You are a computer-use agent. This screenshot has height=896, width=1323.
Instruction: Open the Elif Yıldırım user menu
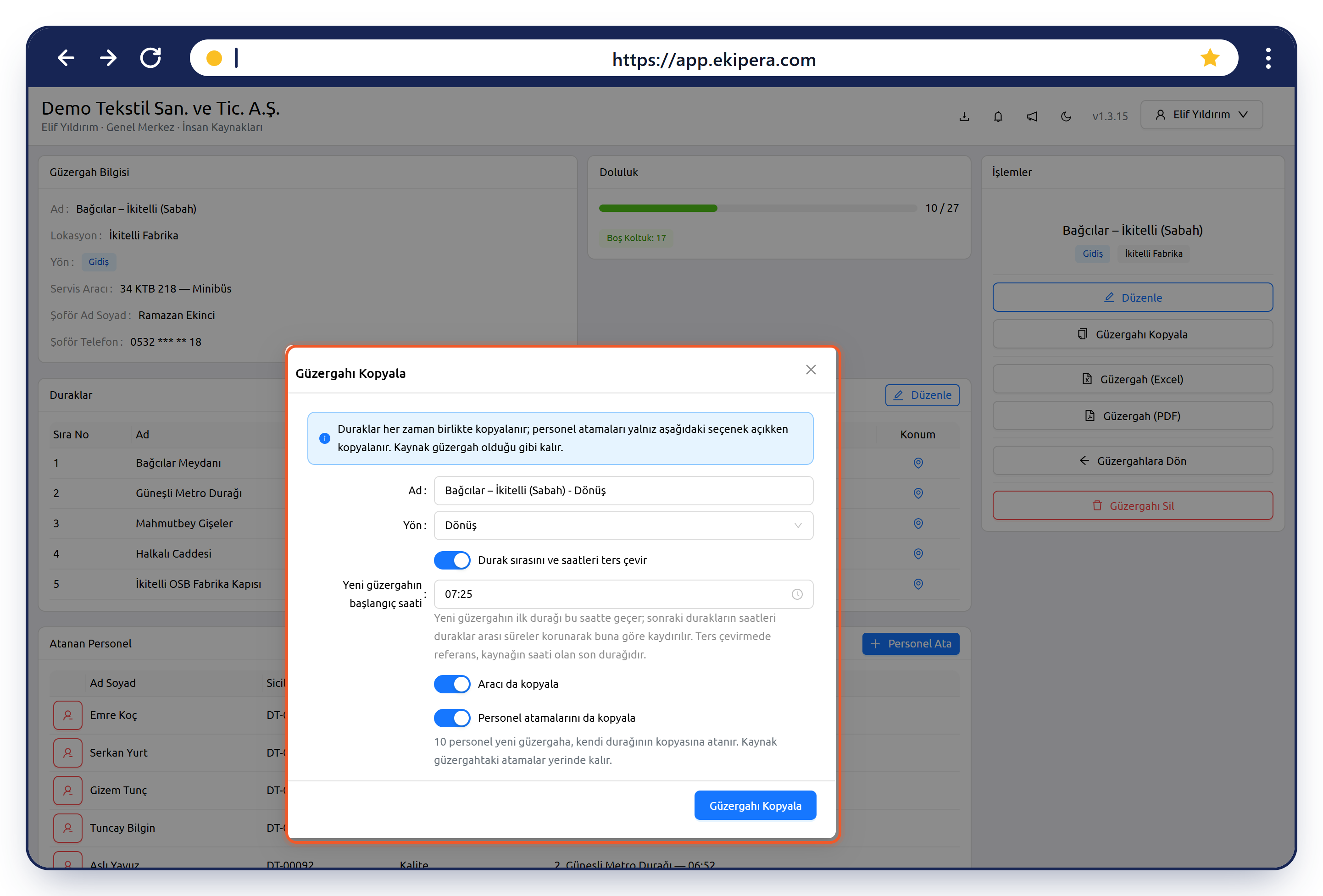1201,114
